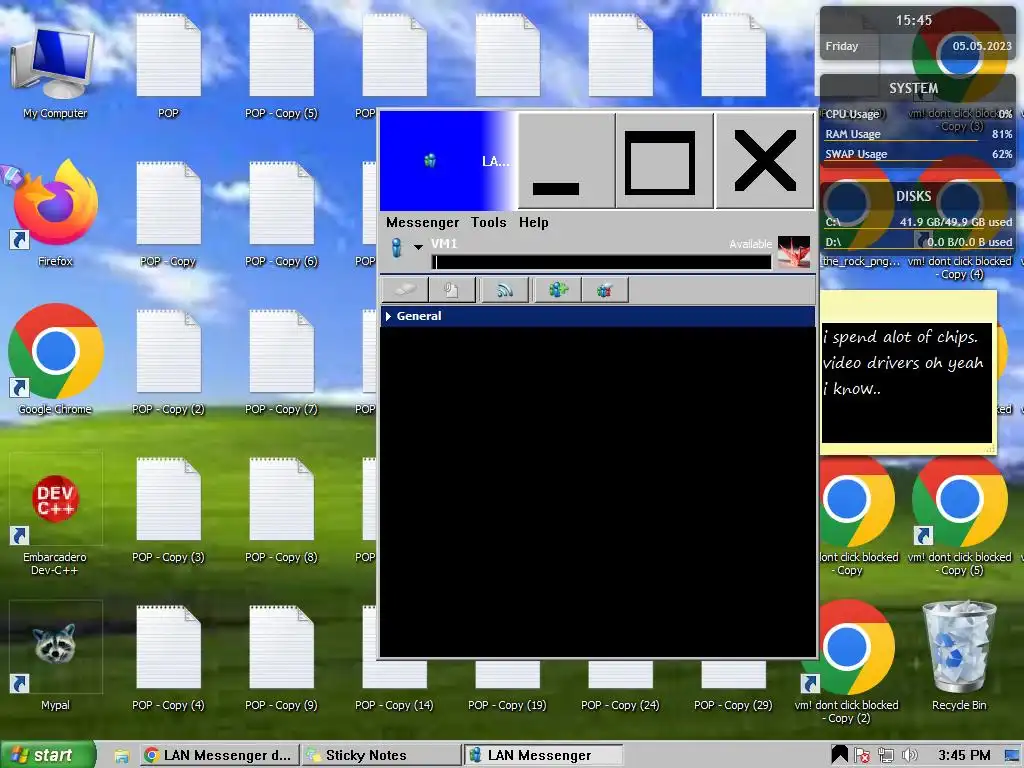Click into the black note input field
This screenshot has height=768, width=1024.
[x=601, y=262]
